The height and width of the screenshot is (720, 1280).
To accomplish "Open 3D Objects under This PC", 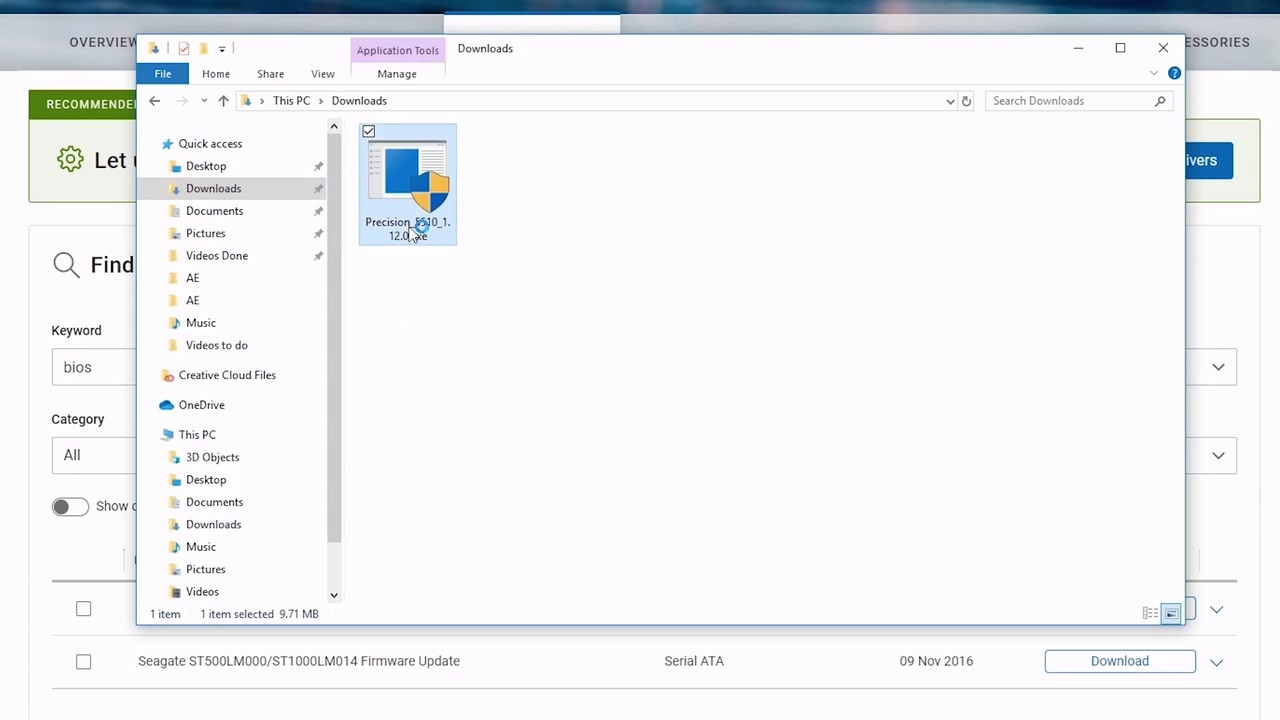I will (212, 457).
